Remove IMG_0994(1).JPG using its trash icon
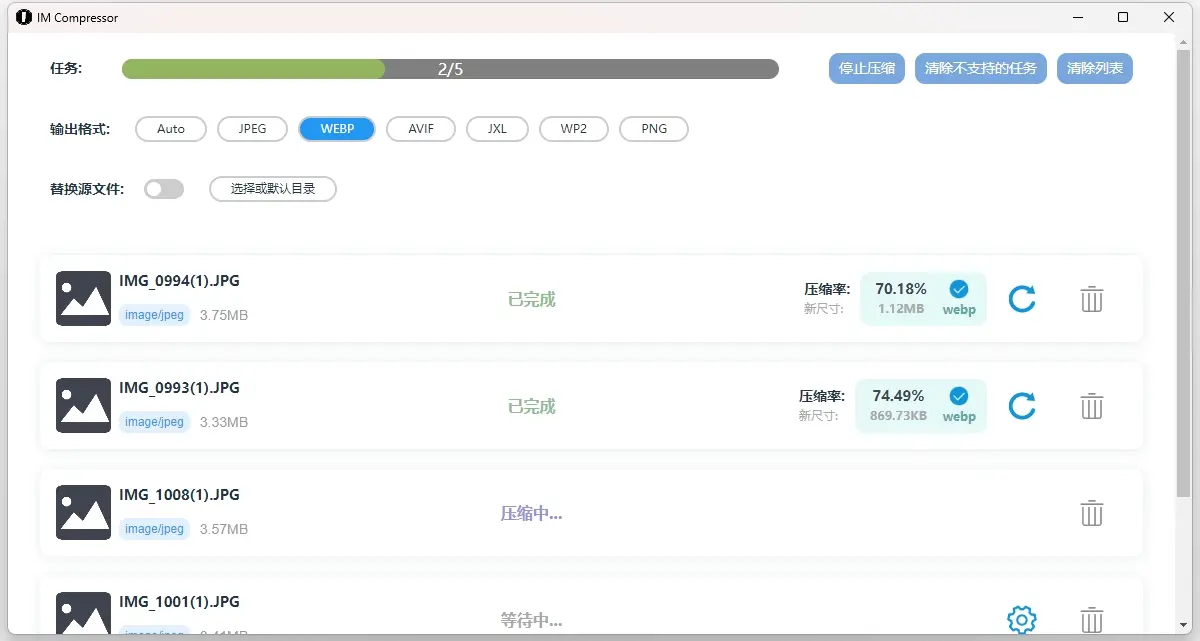 click(1091, 298)
